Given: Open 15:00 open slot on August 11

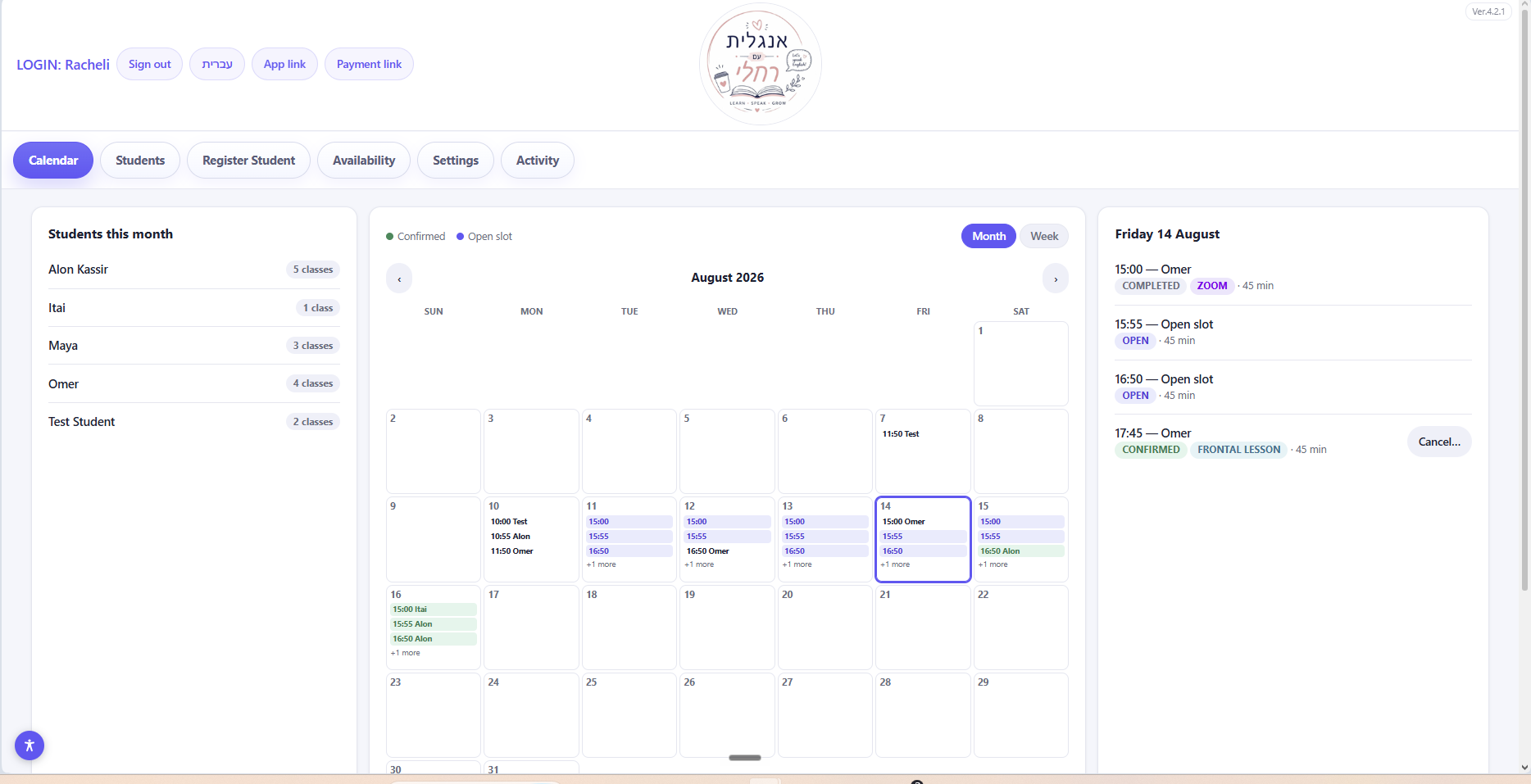Looking at the screenshot, I should point(629,522).
